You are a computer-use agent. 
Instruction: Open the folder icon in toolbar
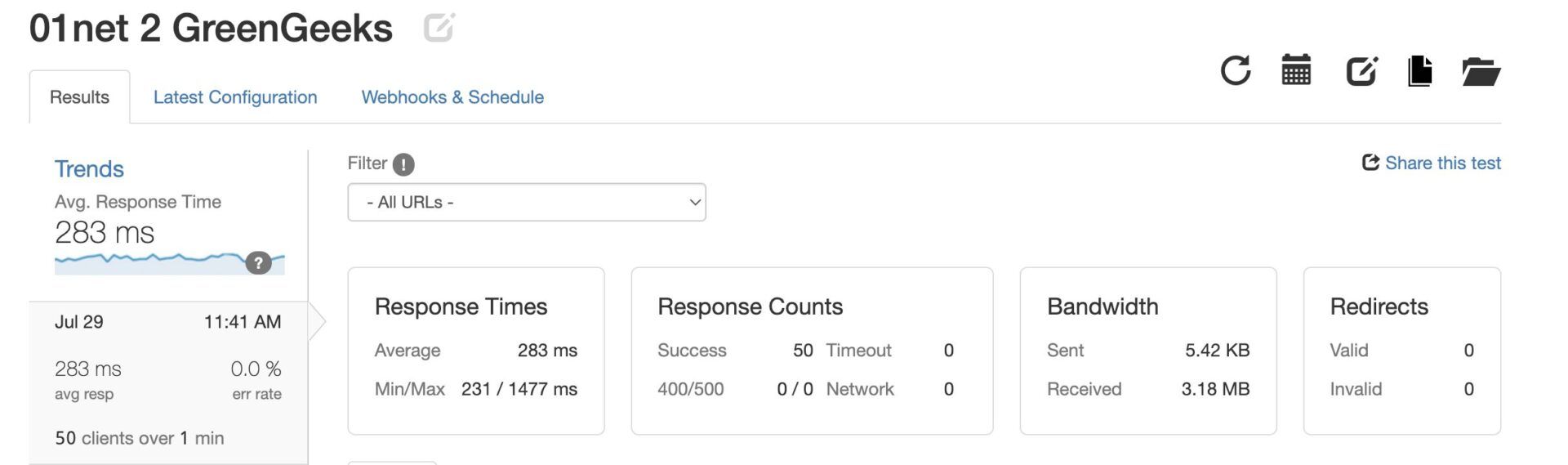(x=1481, y=72)
